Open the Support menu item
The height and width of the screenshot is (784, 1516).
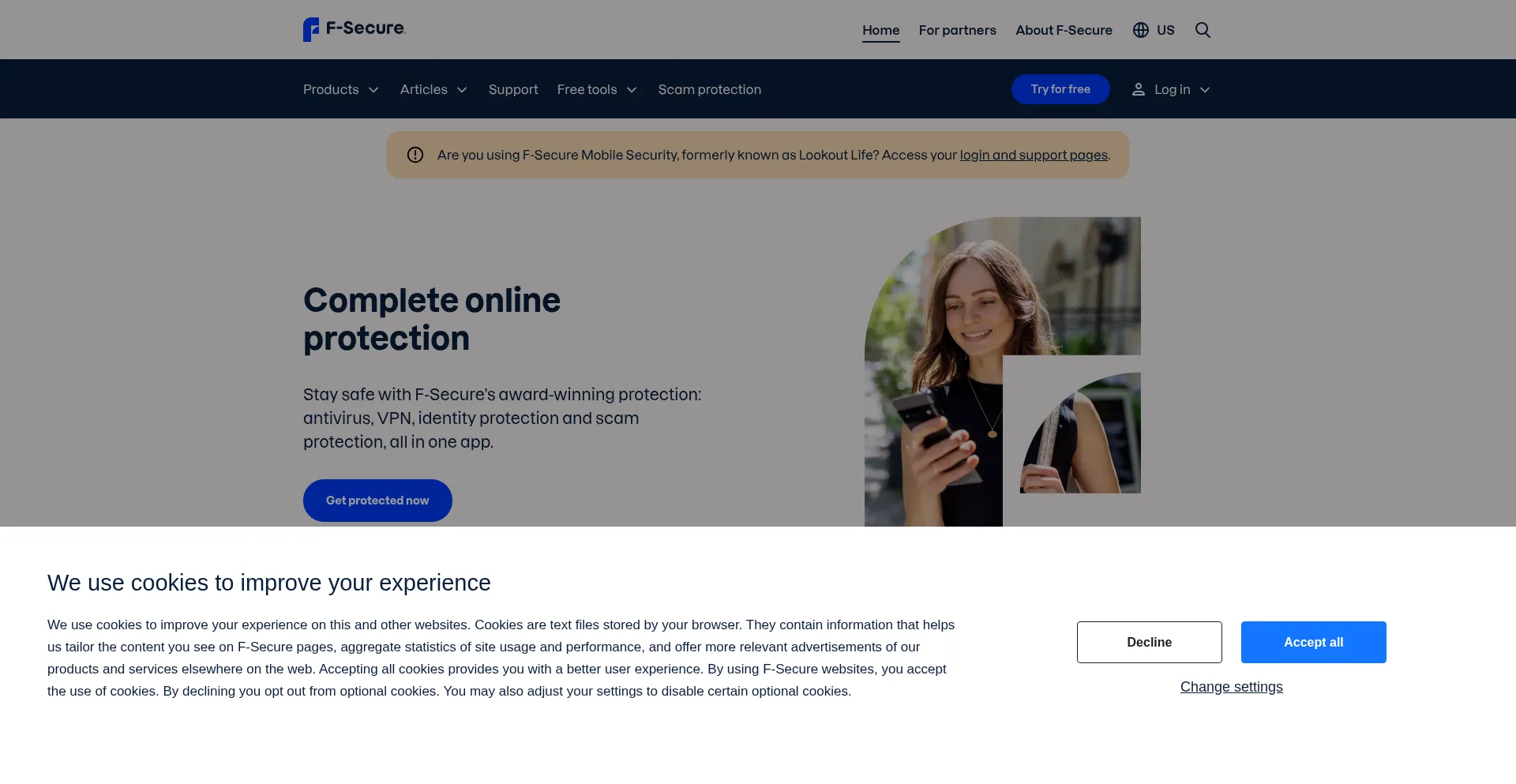pyautogui.click(x=513, y=89)
